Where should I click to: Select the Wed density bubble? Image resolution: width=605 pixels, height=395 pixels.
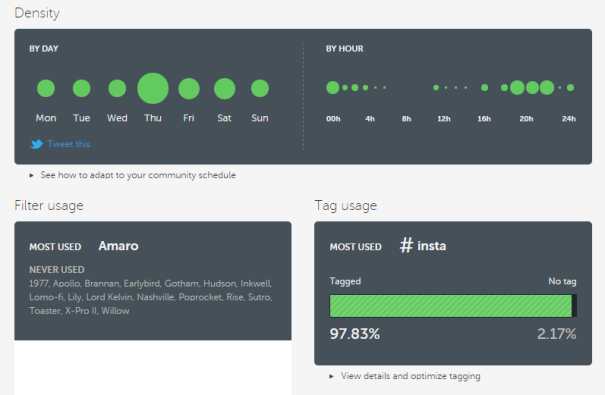tap(117, 88)
